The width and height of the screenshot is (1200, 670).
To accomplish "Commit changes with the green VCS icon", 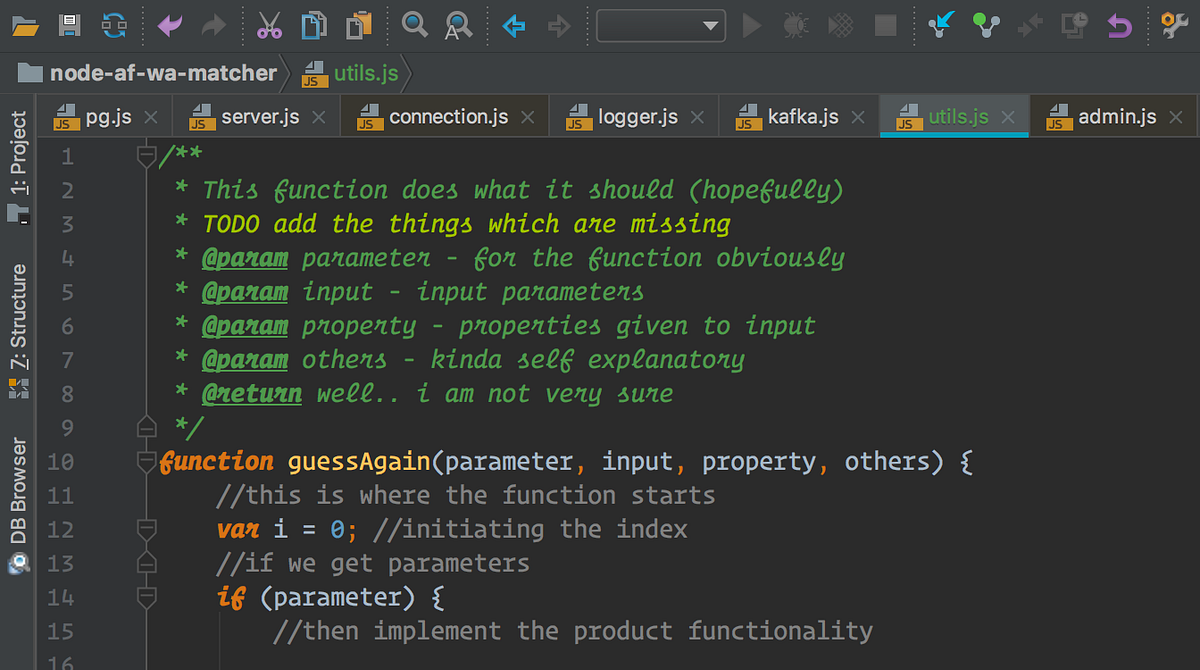I will tap(986, 25).
